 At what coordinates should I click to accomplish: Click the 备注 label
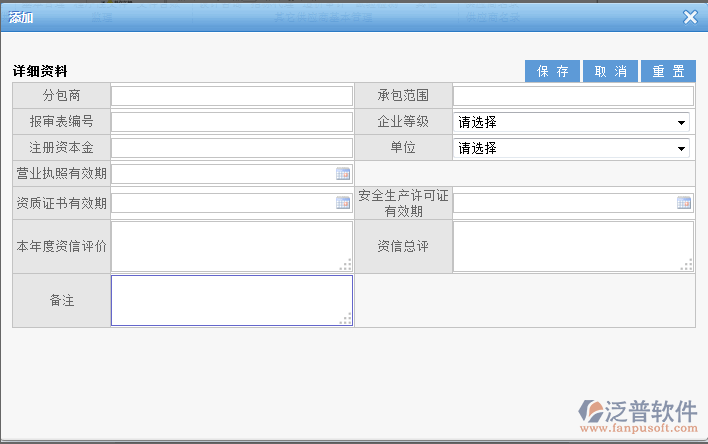click(x=61, y=300)
